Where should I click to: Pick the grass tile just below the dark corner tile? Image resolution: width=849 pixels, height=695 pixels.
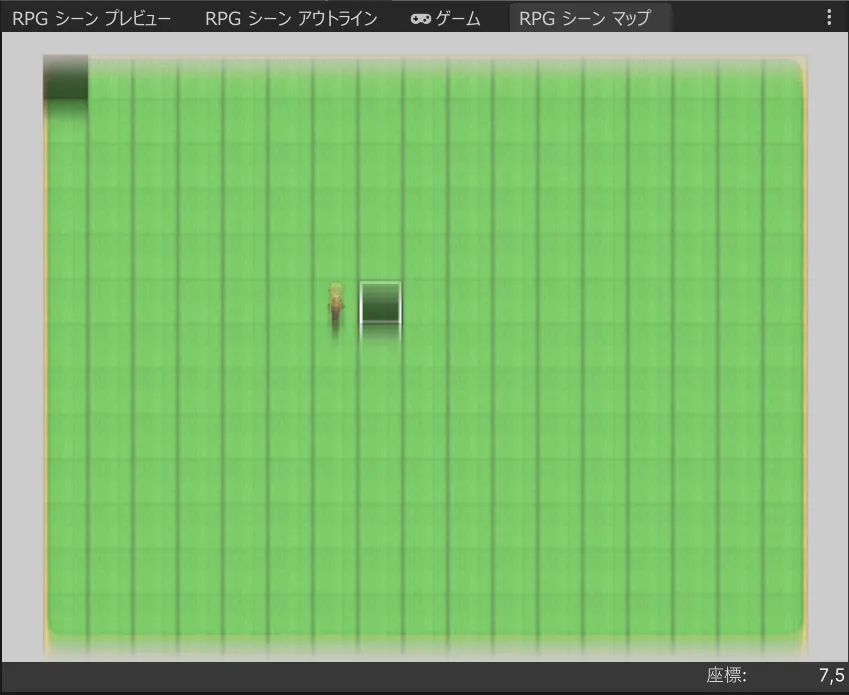coord(66,123)
